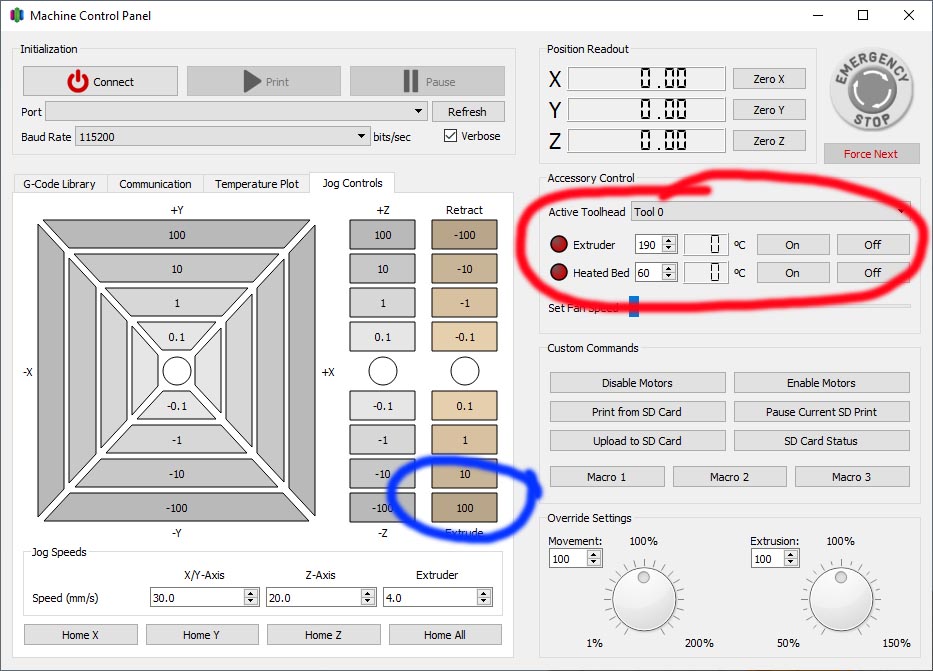Click the Disable Motors button
Viewport: 933px width, 671px height.
coord(637,383)
